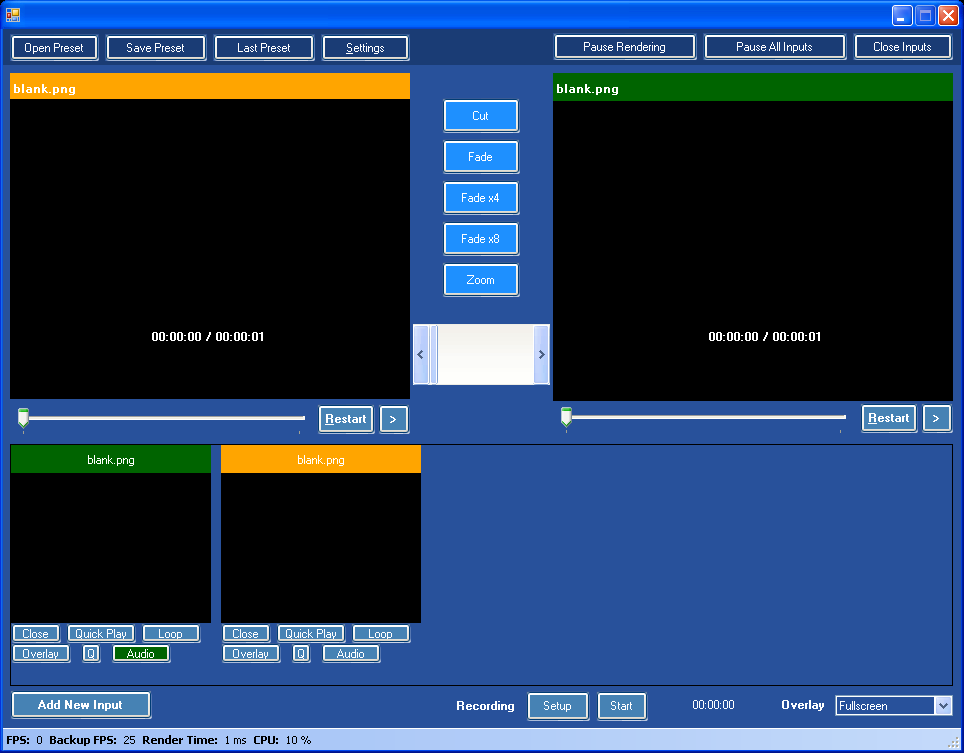Apply the Fade transition

[x=481, y=157]
